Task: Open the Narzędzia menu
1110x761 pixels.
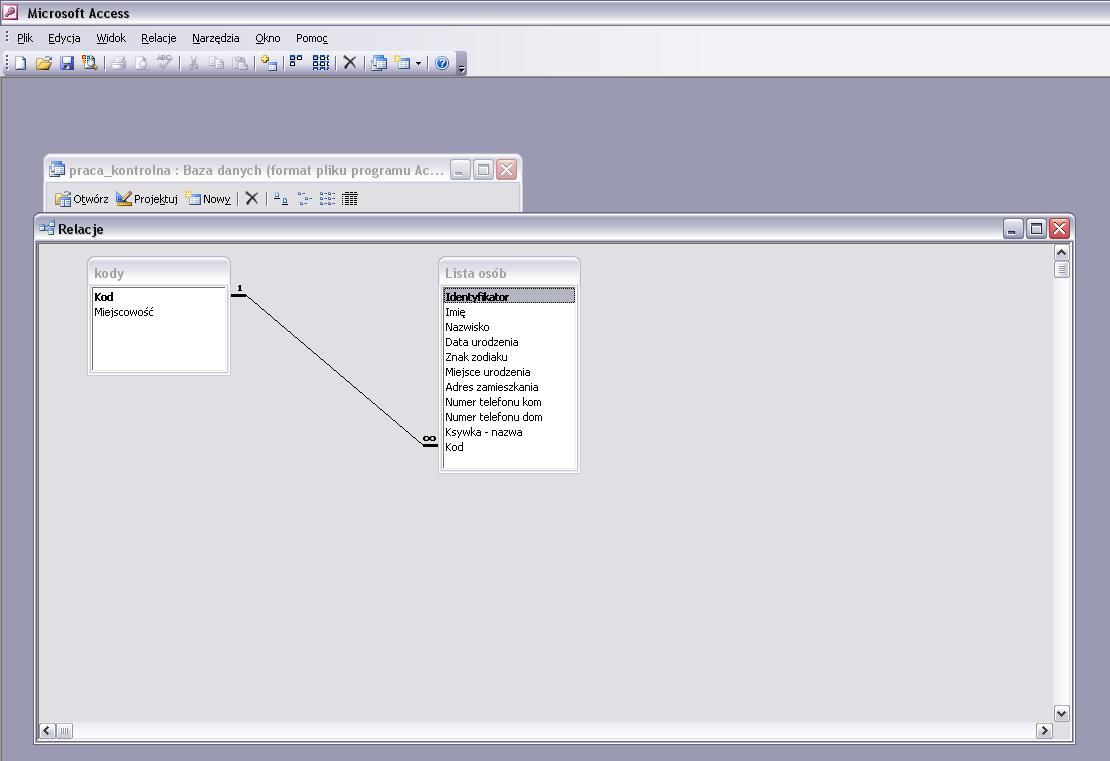Action: 215,38
